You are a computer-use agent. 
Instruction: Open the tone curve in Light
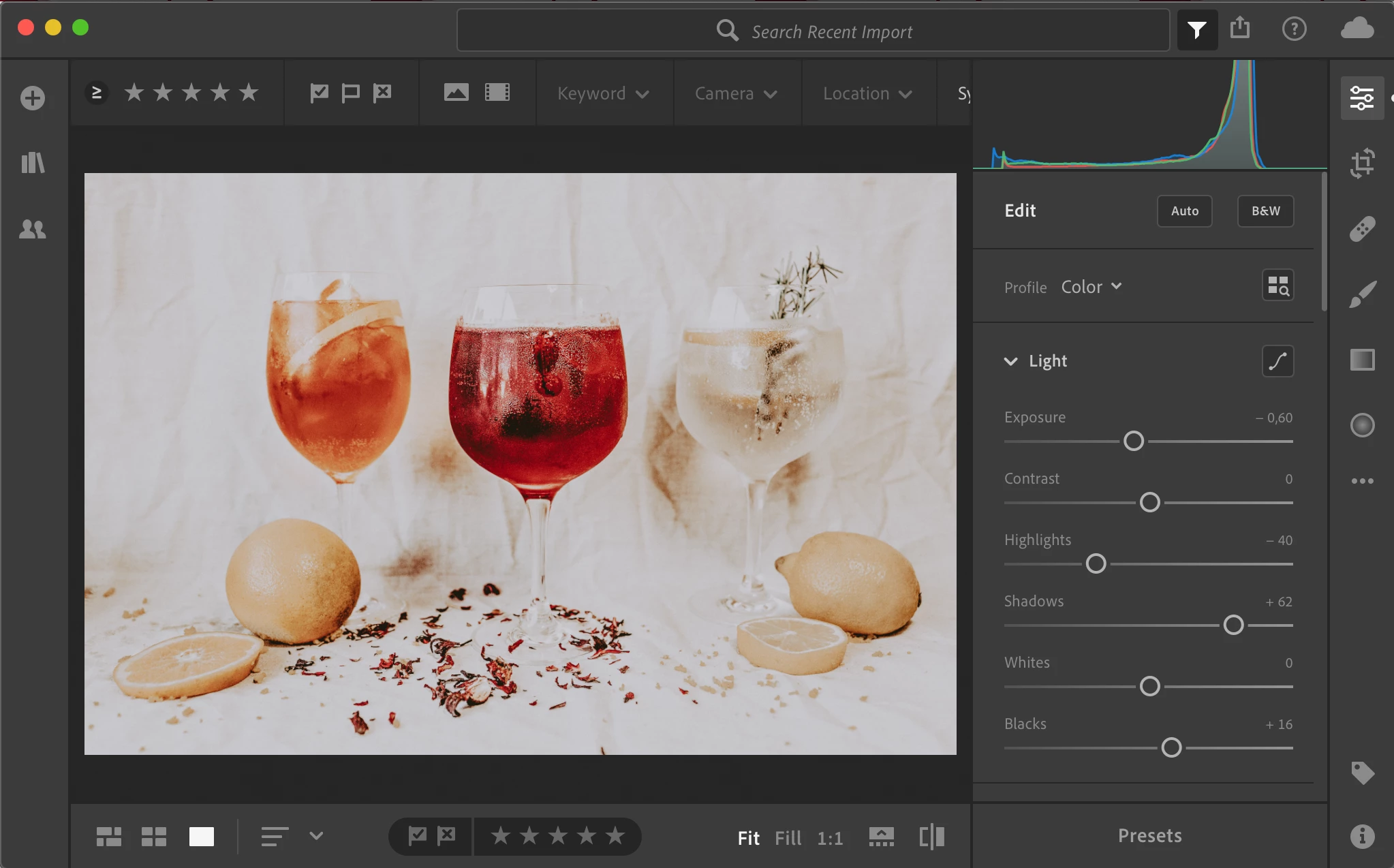click(1277, 361)
